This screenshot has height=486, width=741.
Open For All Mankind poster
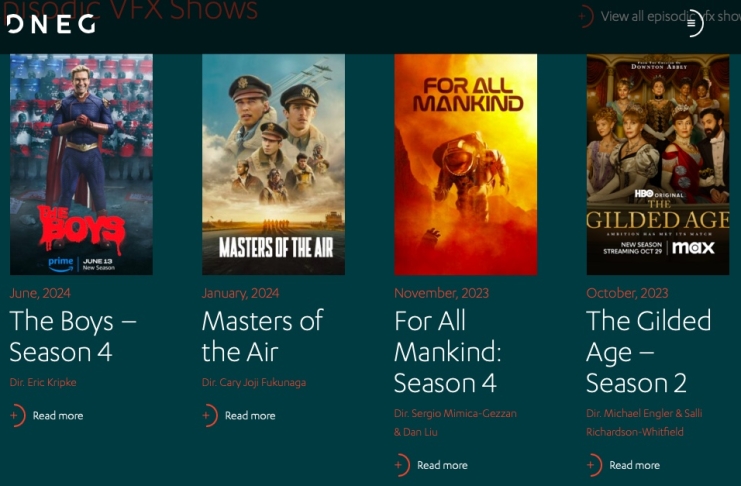[x=466, y=164]
